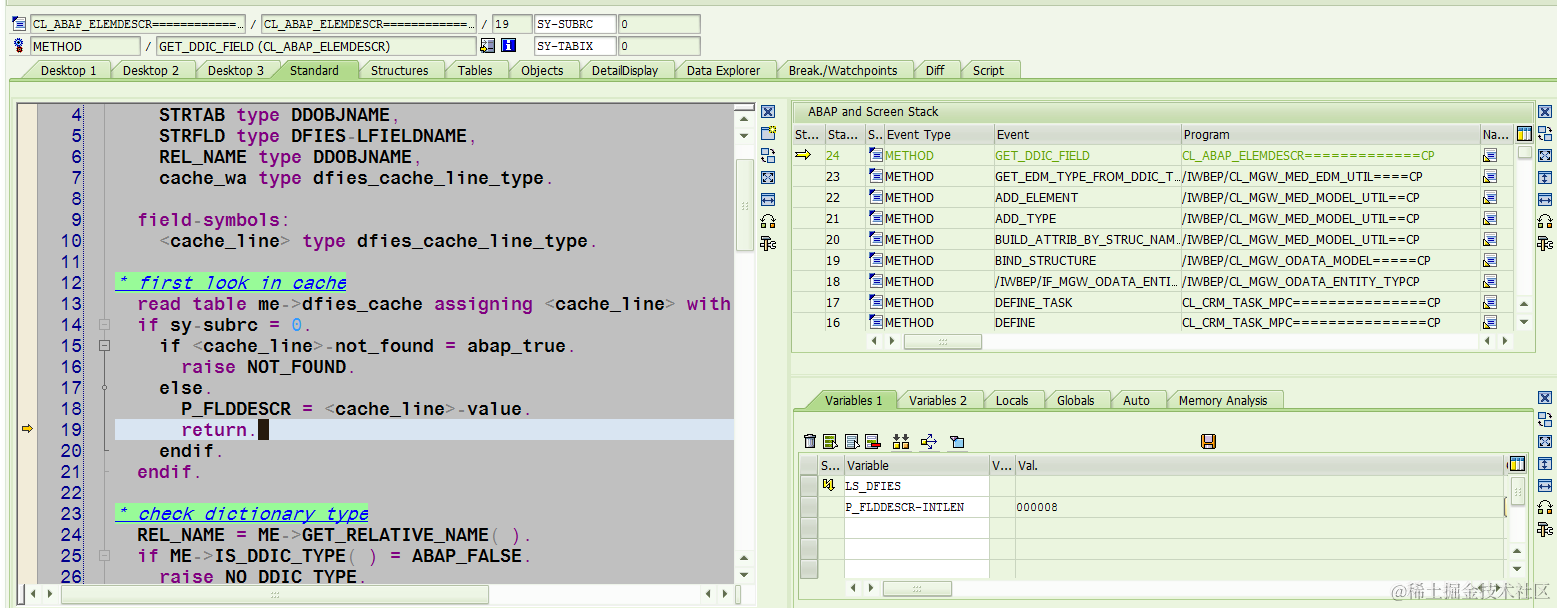Close the source code tool panel
Image resolution: width=1557 pixels, height=608 pixels.
pyautogui.click(x=768, y=112)
